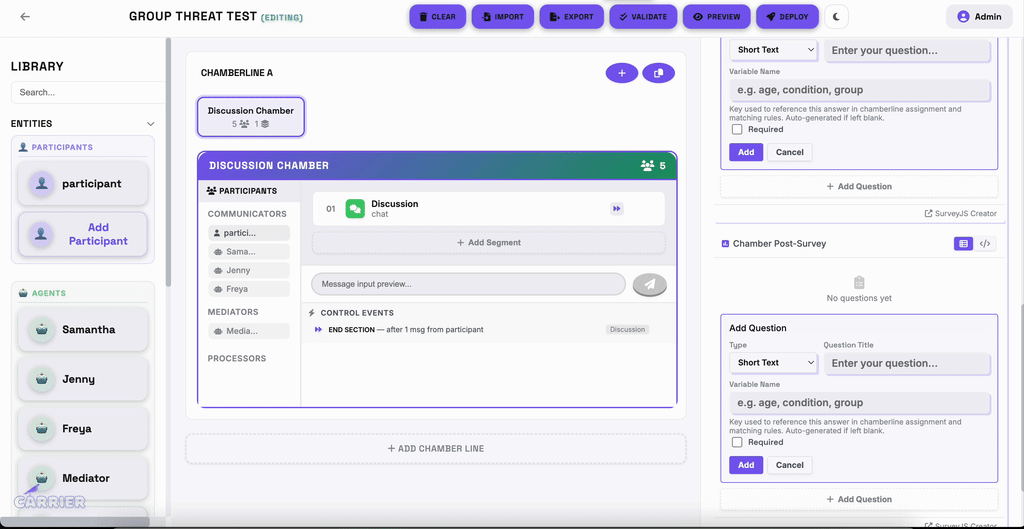This screenshot has height=529, width=1024.
Task: Click the upper Add button
Action: [746, 152]
